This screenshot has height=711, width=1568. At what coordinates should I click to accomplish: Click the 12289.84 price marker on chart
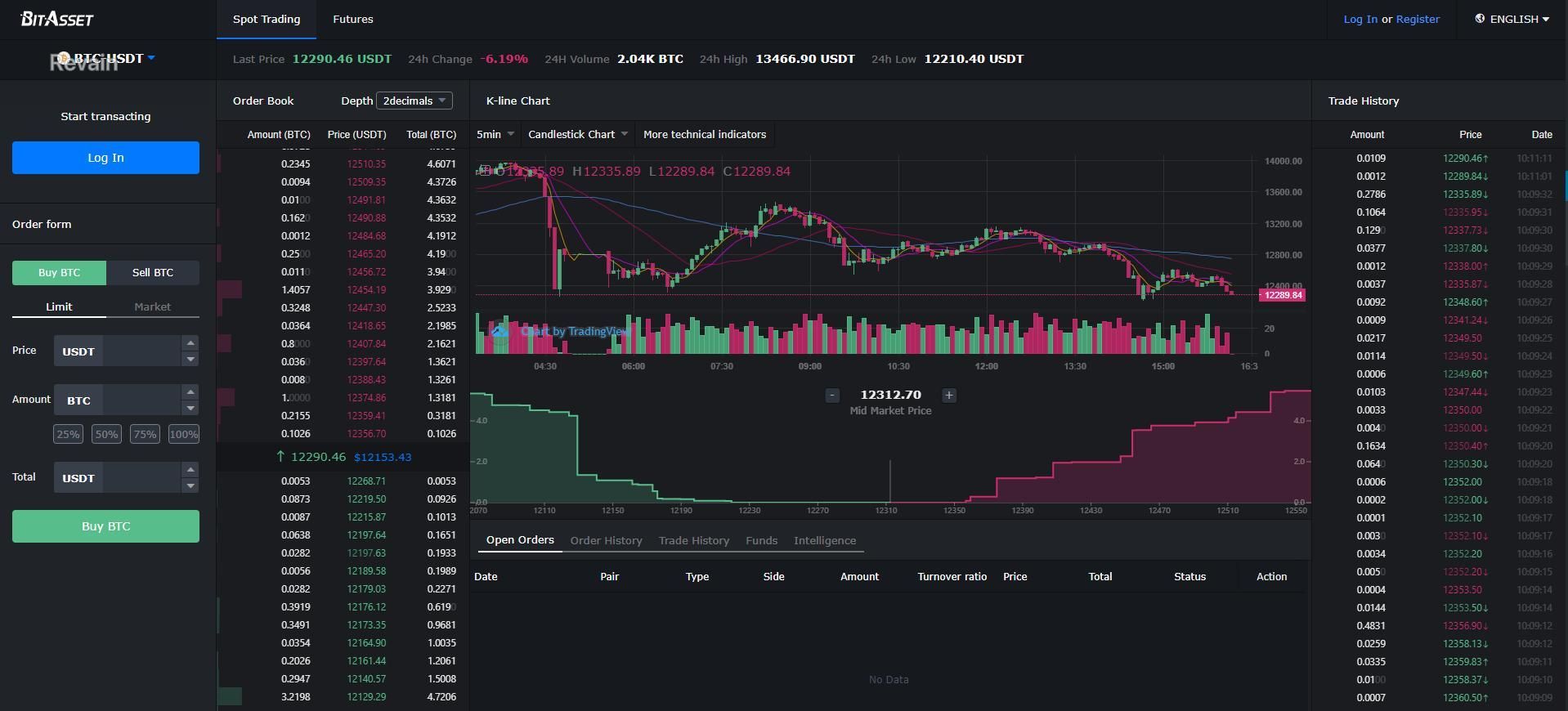click(1283, 295)
